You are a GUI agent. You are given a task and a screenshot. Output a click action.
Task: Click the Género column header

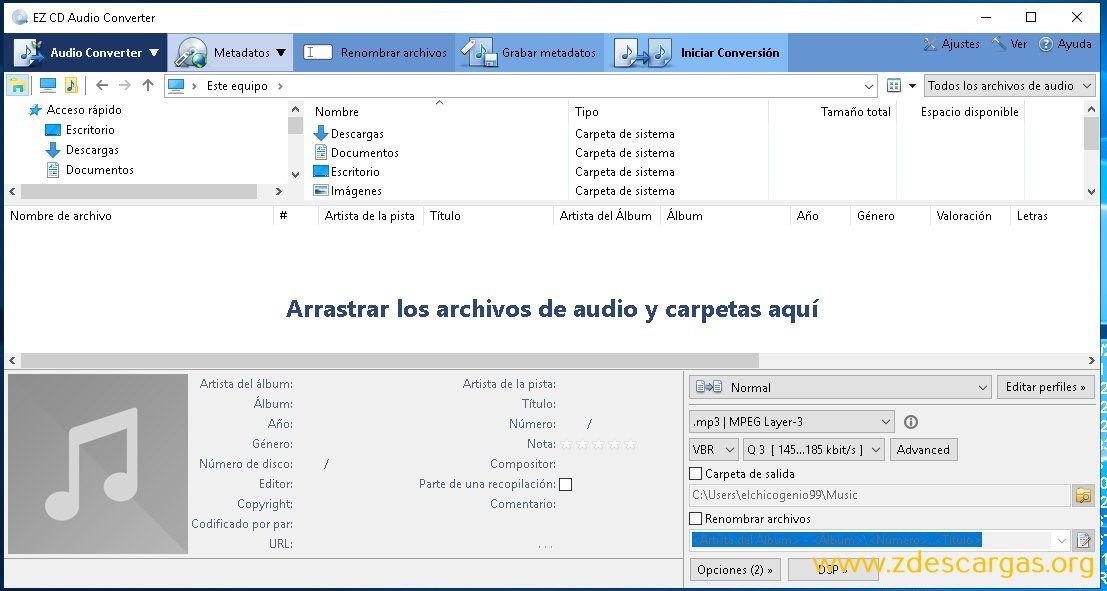tap(875, 216)
